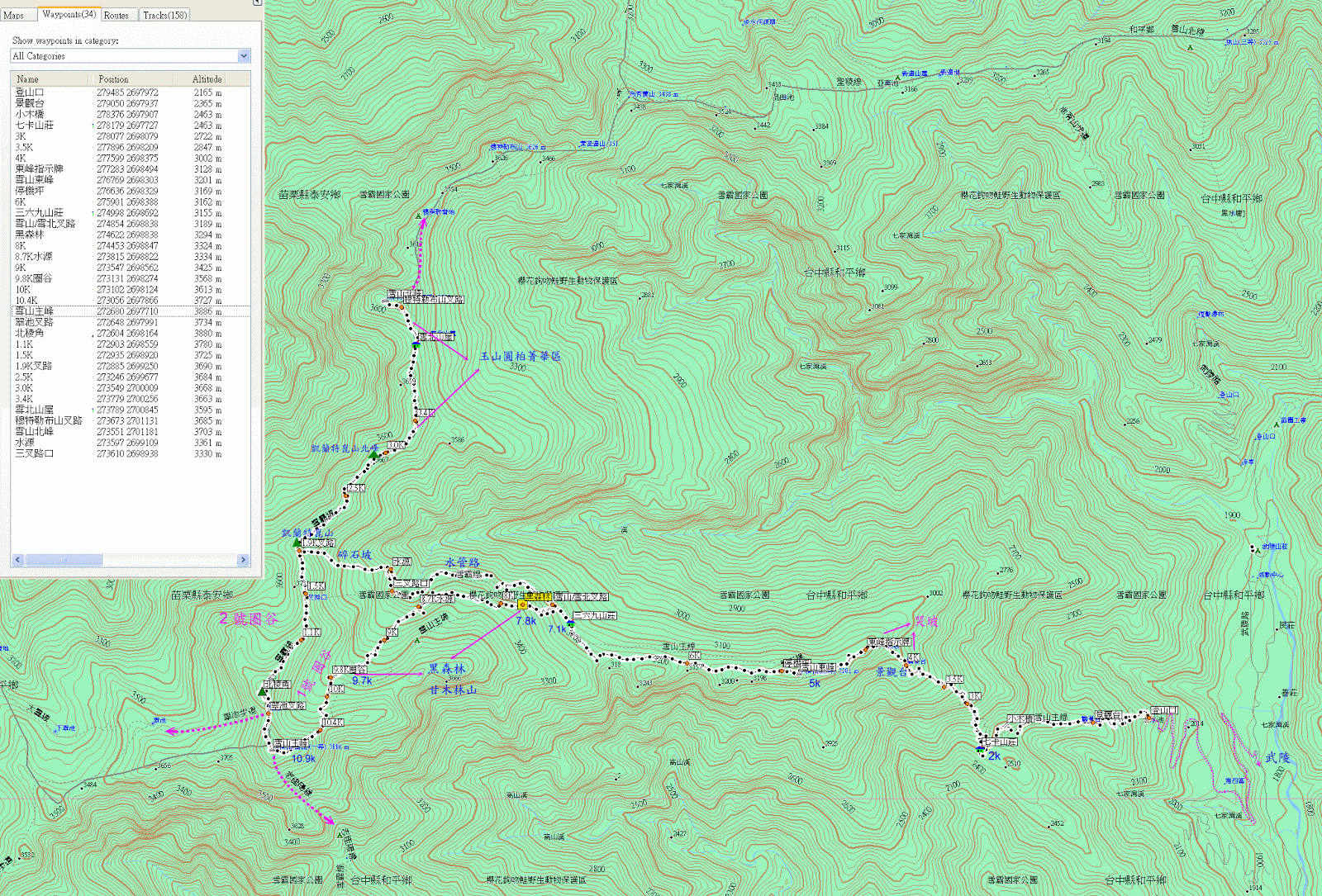Select the 1.9K叉路 waypoint row

coord(131,366)
